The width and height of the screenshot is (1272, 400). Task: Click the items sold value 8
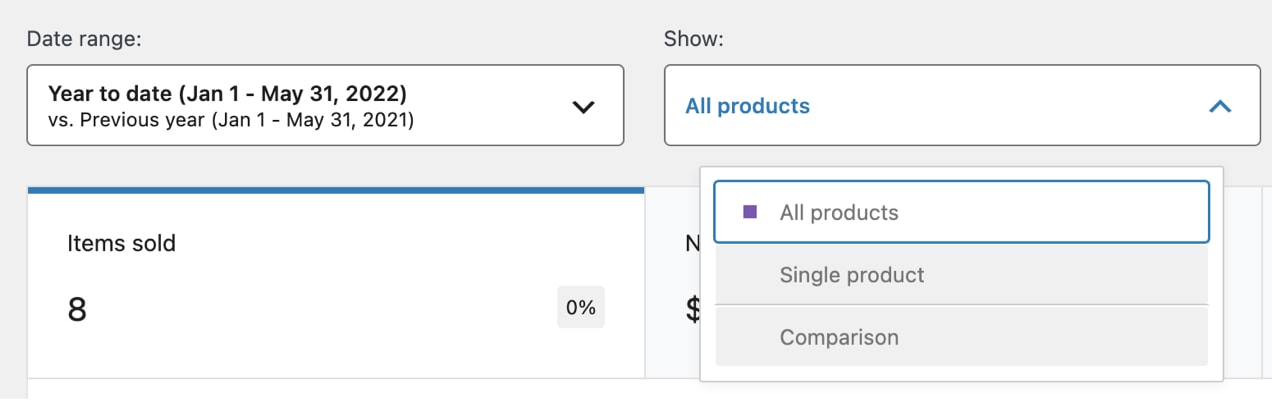[77, 309]
